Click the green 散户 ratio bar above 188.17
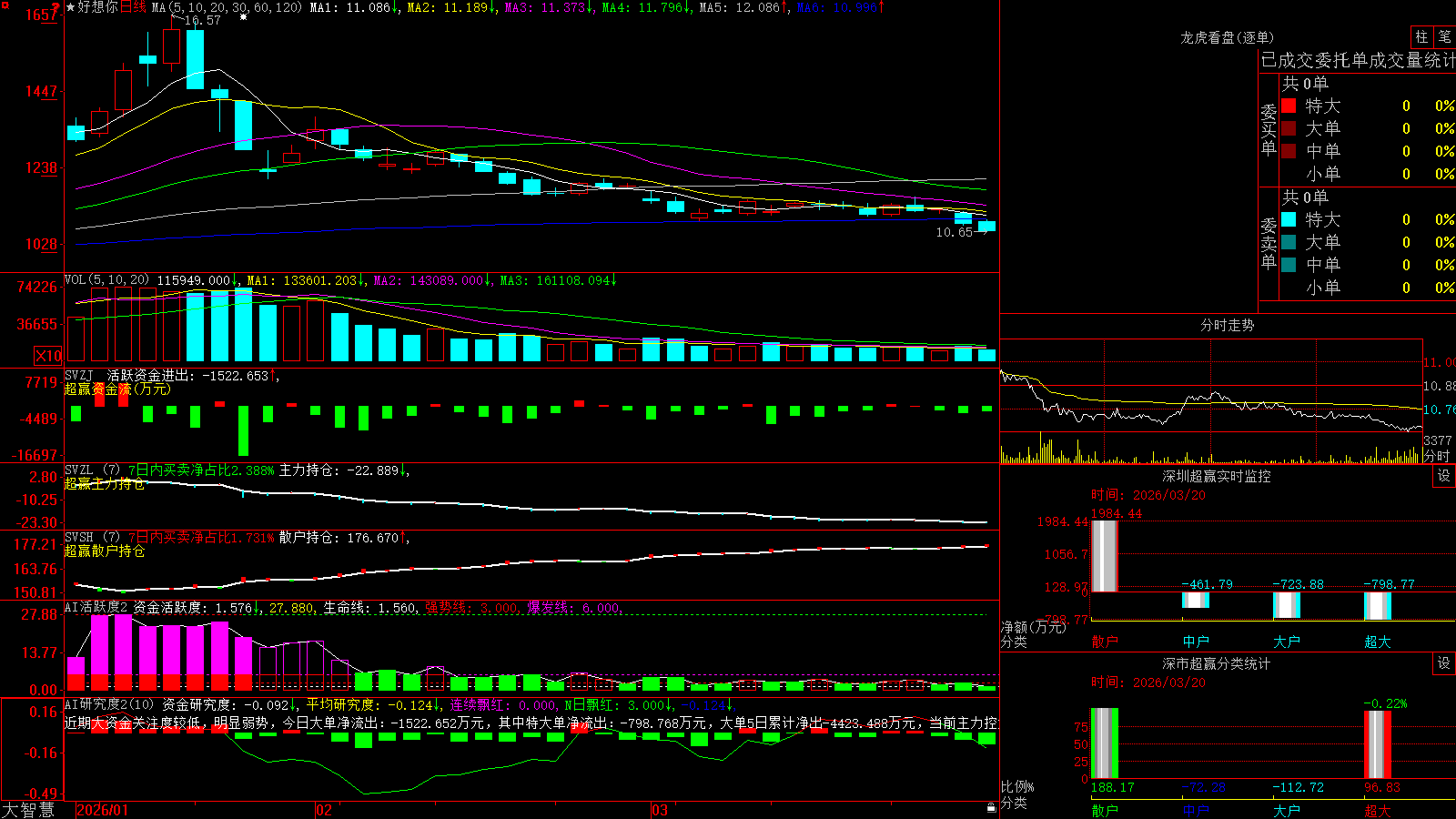The width and height of the screenshot is (1456, 819). point(1105,743)
